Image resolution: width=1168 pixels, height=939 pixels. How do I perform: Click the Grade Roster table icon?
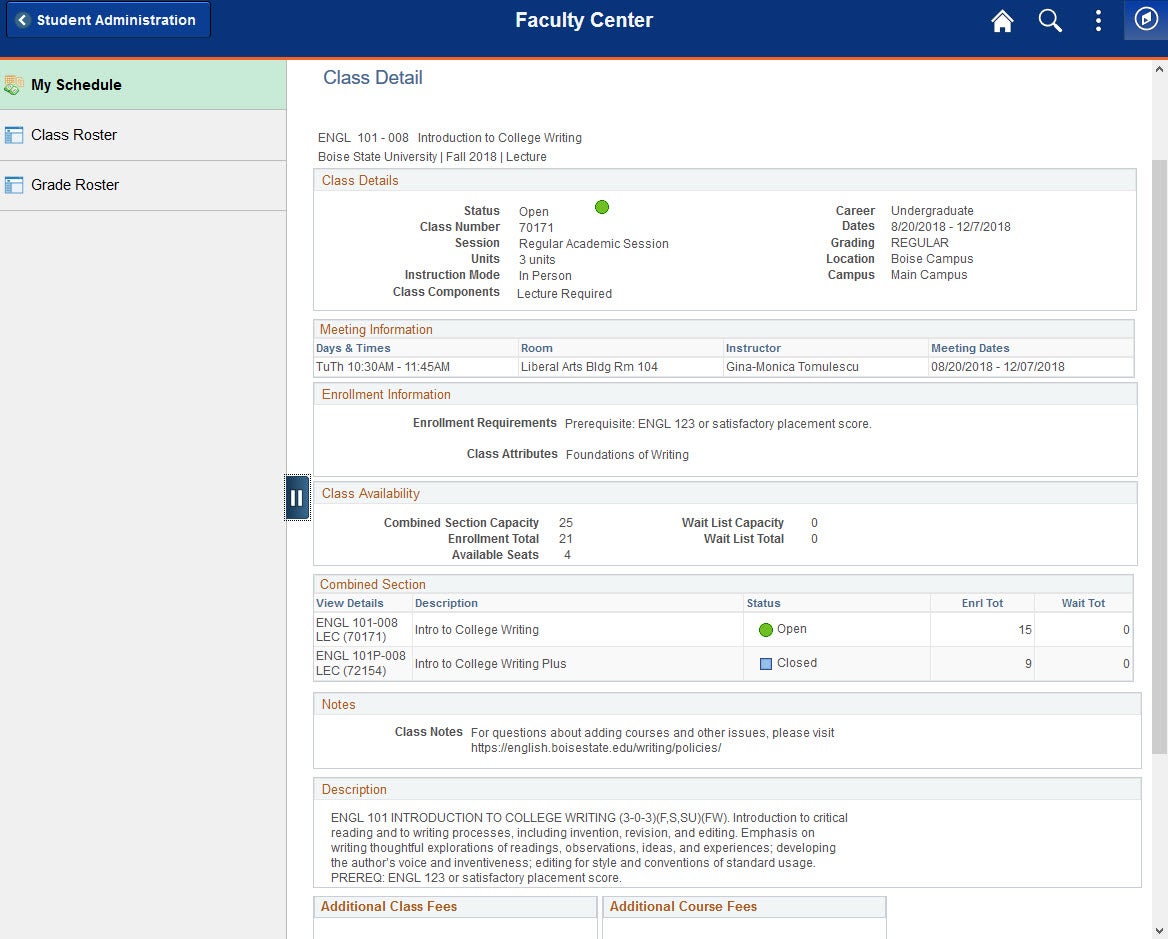(13, 185)
